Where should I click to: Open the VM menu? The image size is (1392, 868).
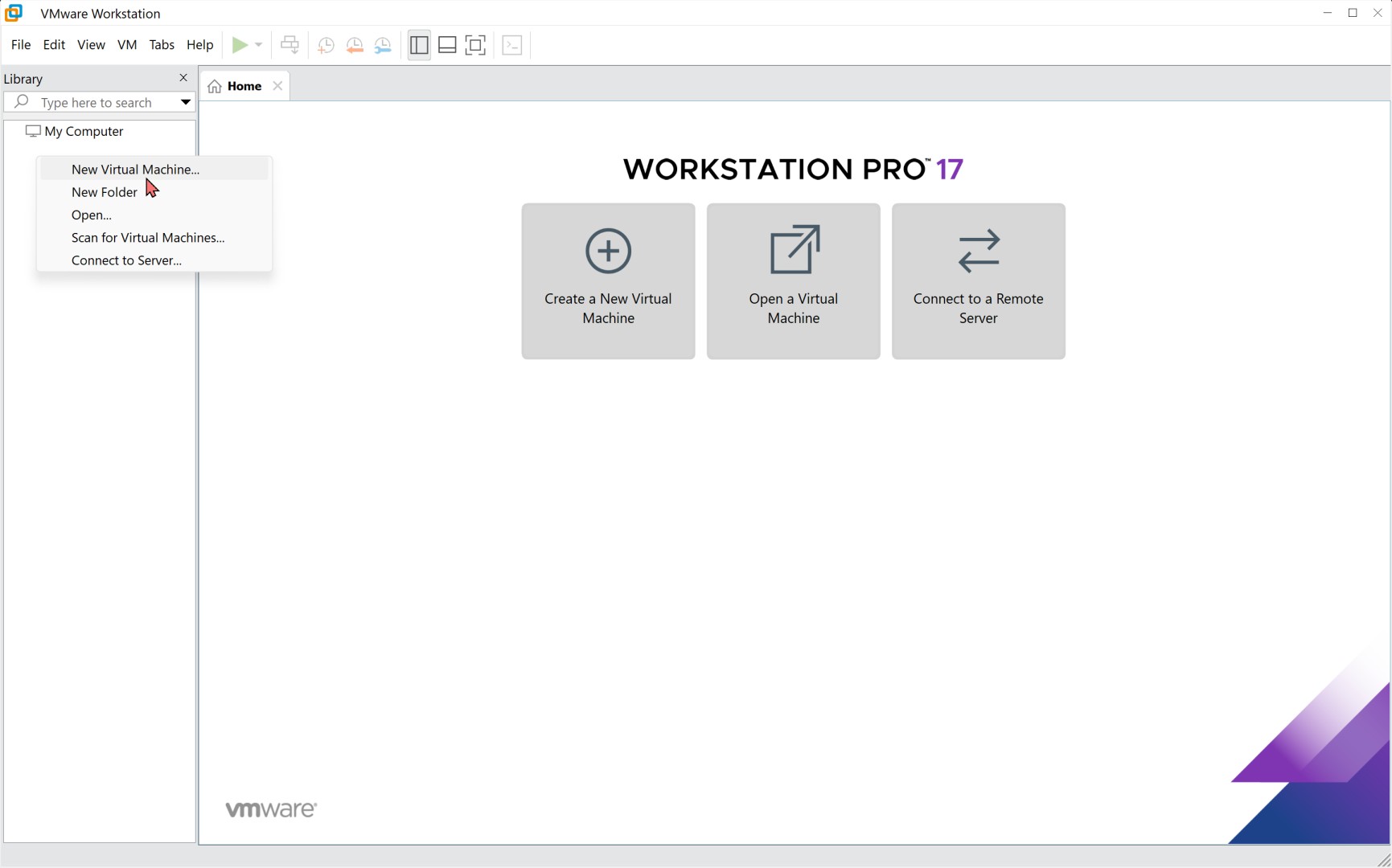click(127, 45)
